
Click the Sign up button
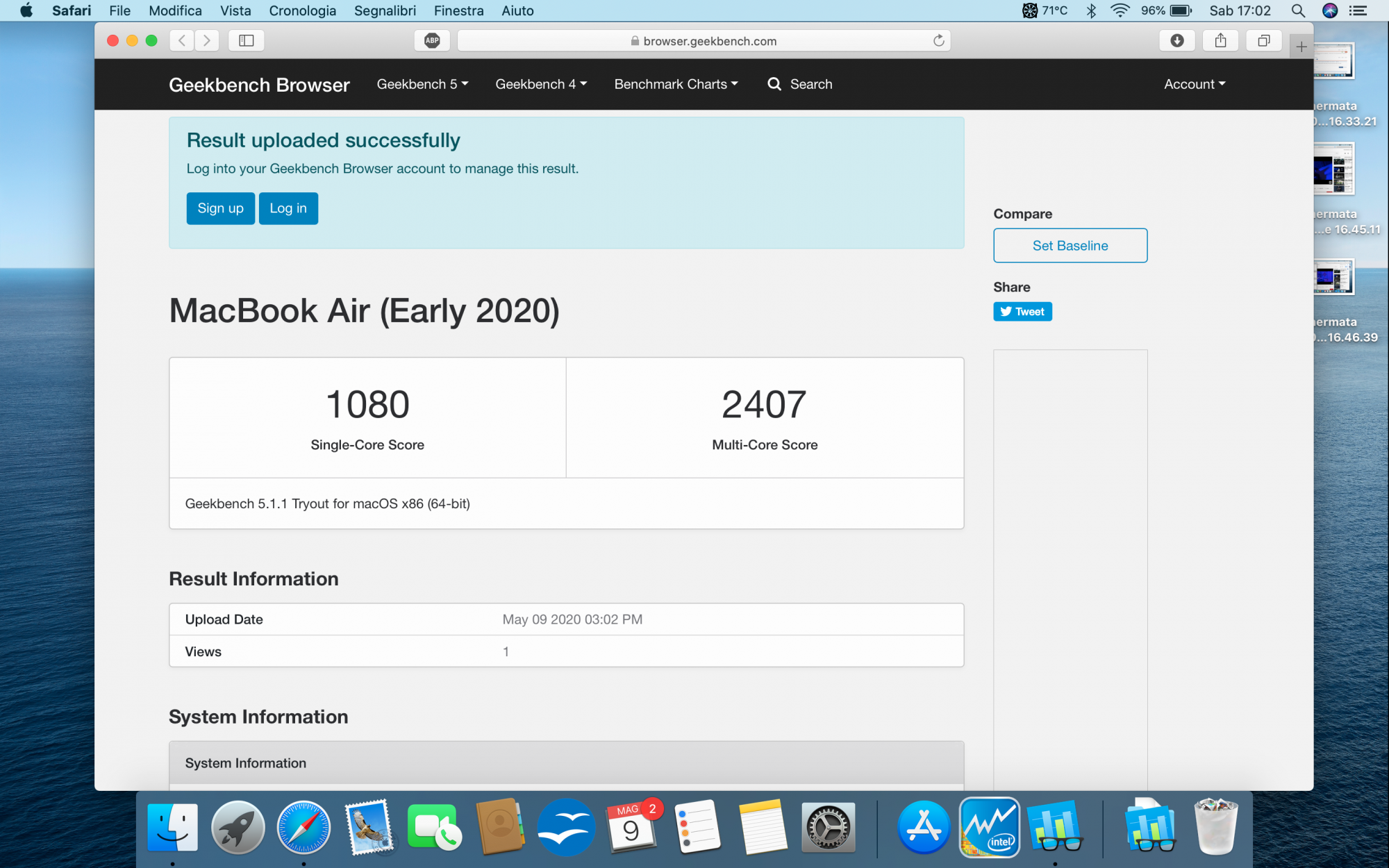coord(220,208)
